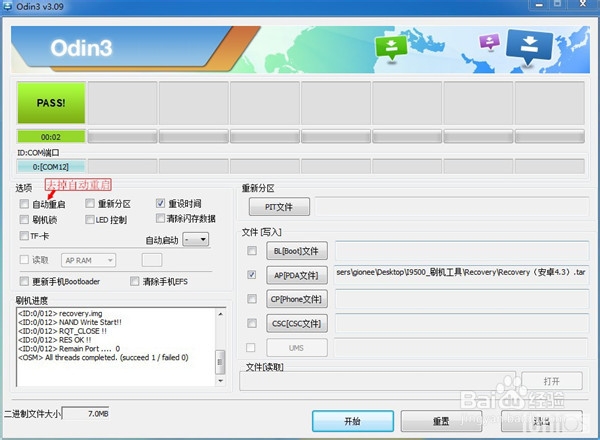Click the AP[PDA文件] button
The image size is (600, 440).
(x=297, y=275)
